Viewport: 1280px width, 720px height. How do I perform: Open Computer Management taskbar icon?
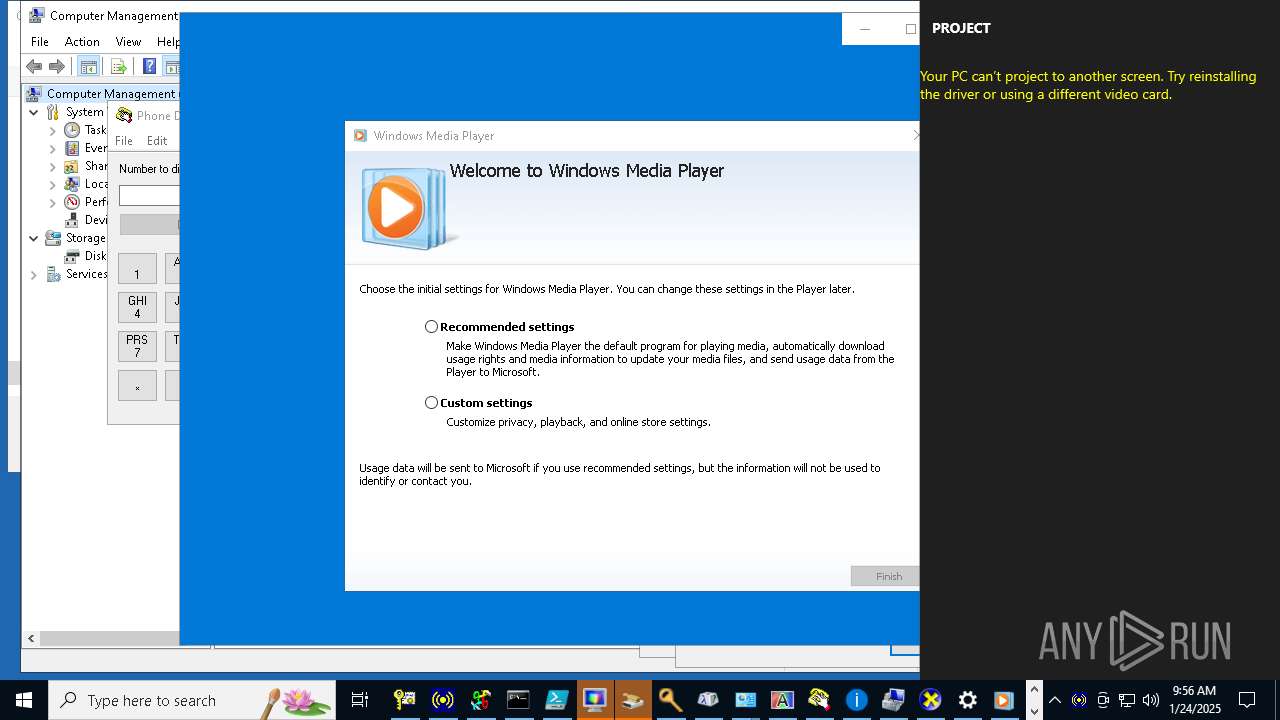(894, 700)
